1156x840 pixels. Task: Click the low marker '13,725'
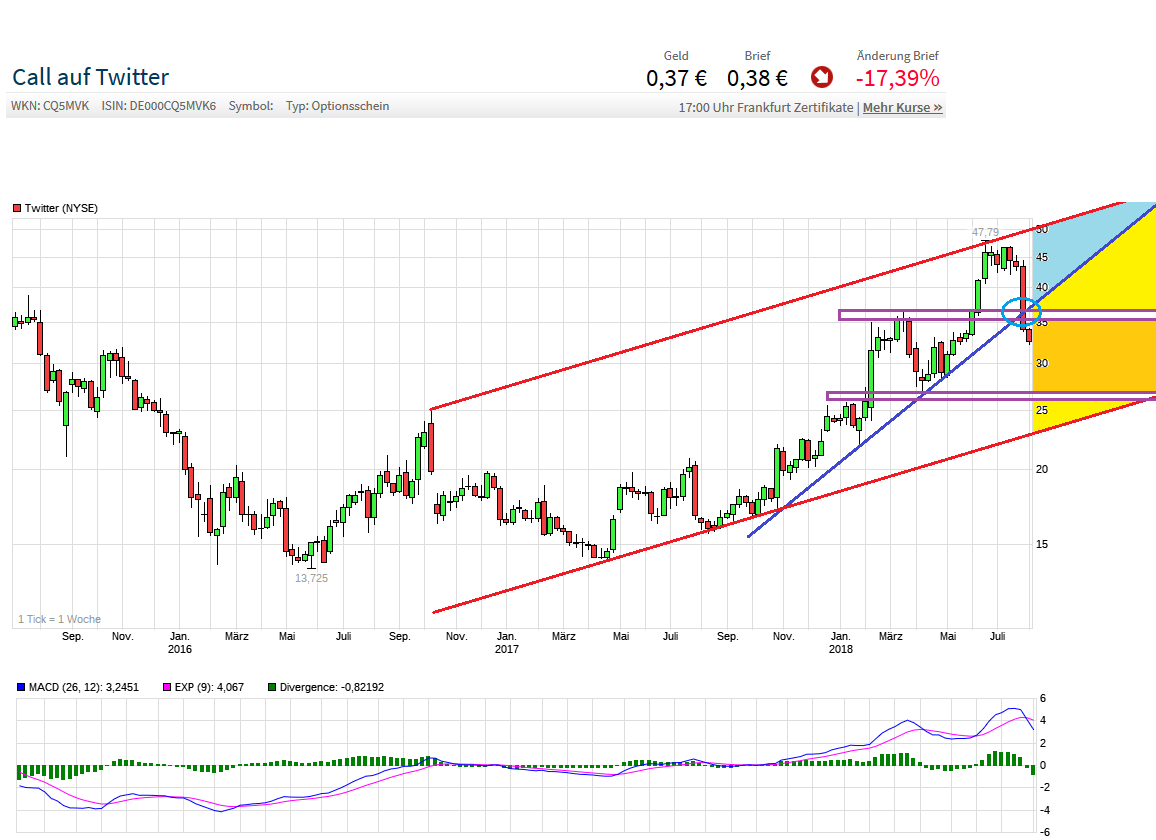pos(311,578)
